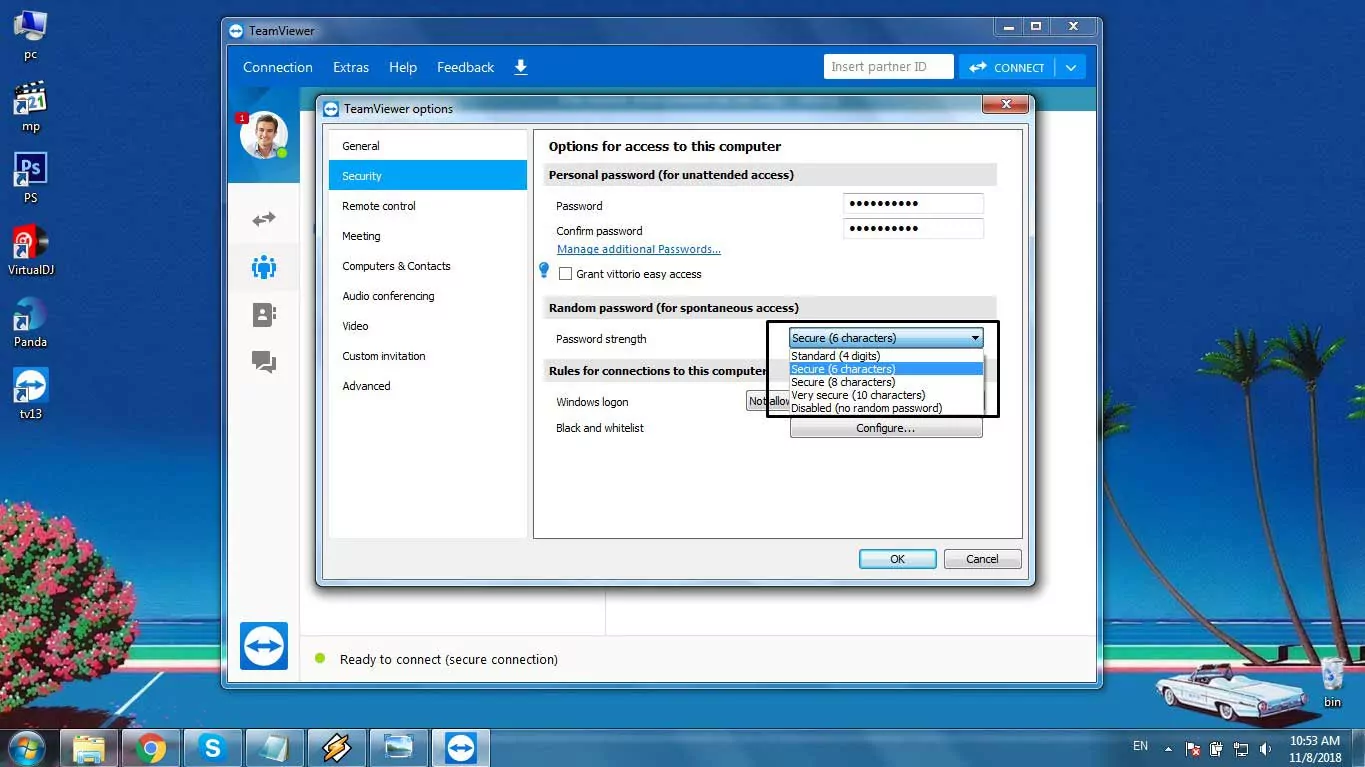Image resolution: width=1365 pixels, height=767 pixels.
Task: Click the profile avatar picture in TeamViewer
Action: (264, 135)
